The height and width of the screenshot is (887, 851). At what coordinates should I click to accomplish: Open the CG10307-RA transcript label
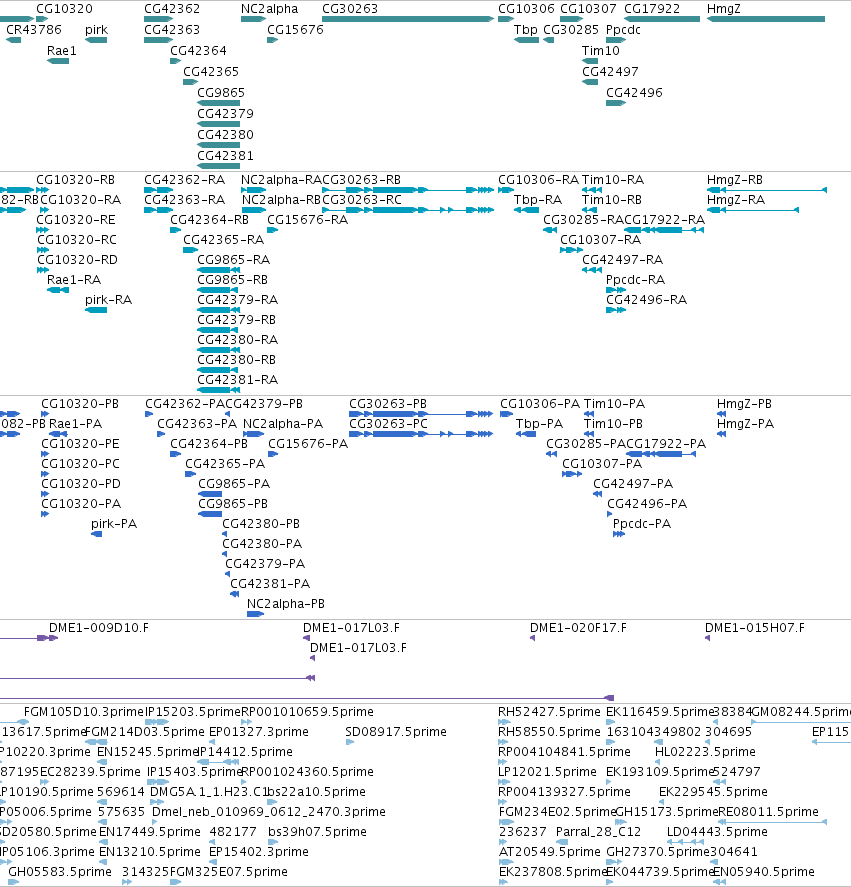point(600,239)
